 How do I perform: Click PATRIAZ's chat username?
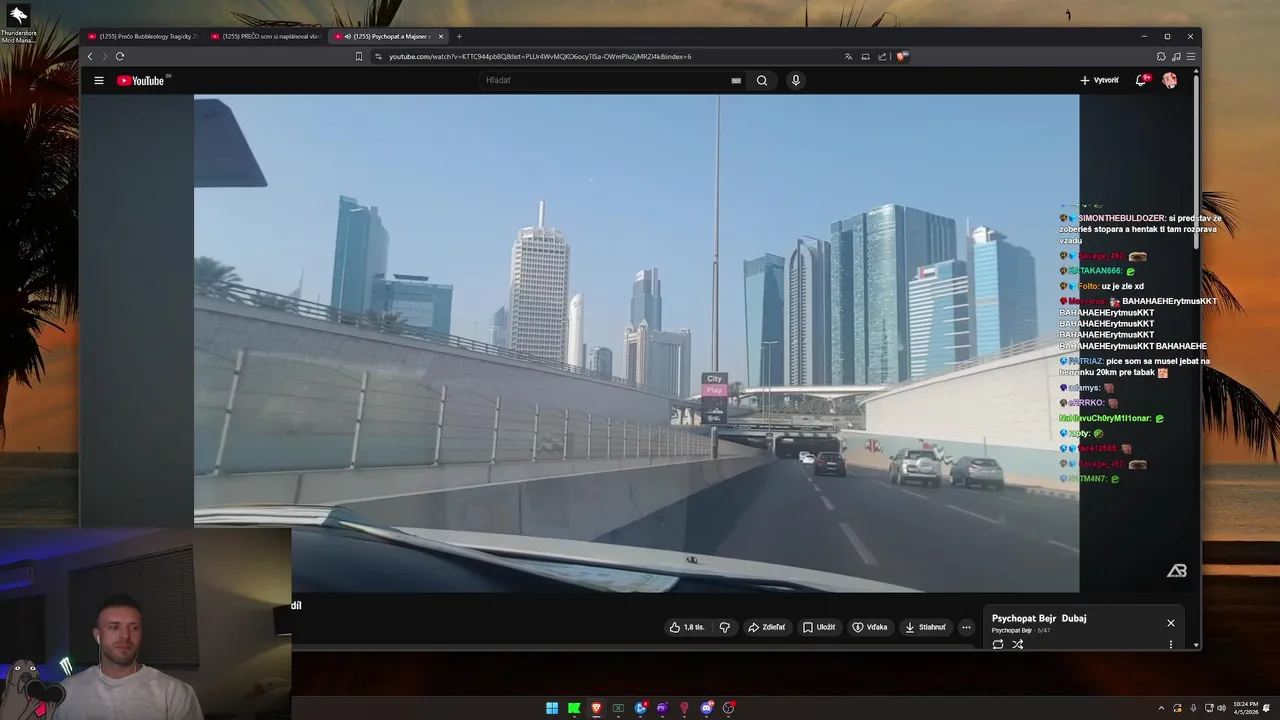pos(1086,361)
